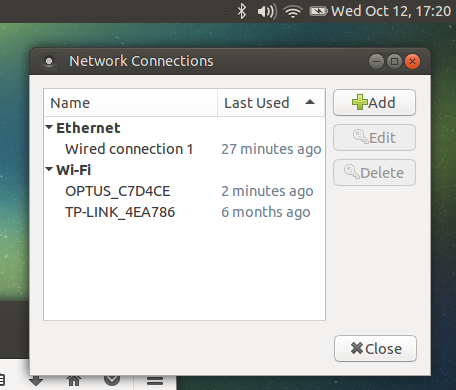
Task: Click the Close button in dialog
Action: (375, 349)
